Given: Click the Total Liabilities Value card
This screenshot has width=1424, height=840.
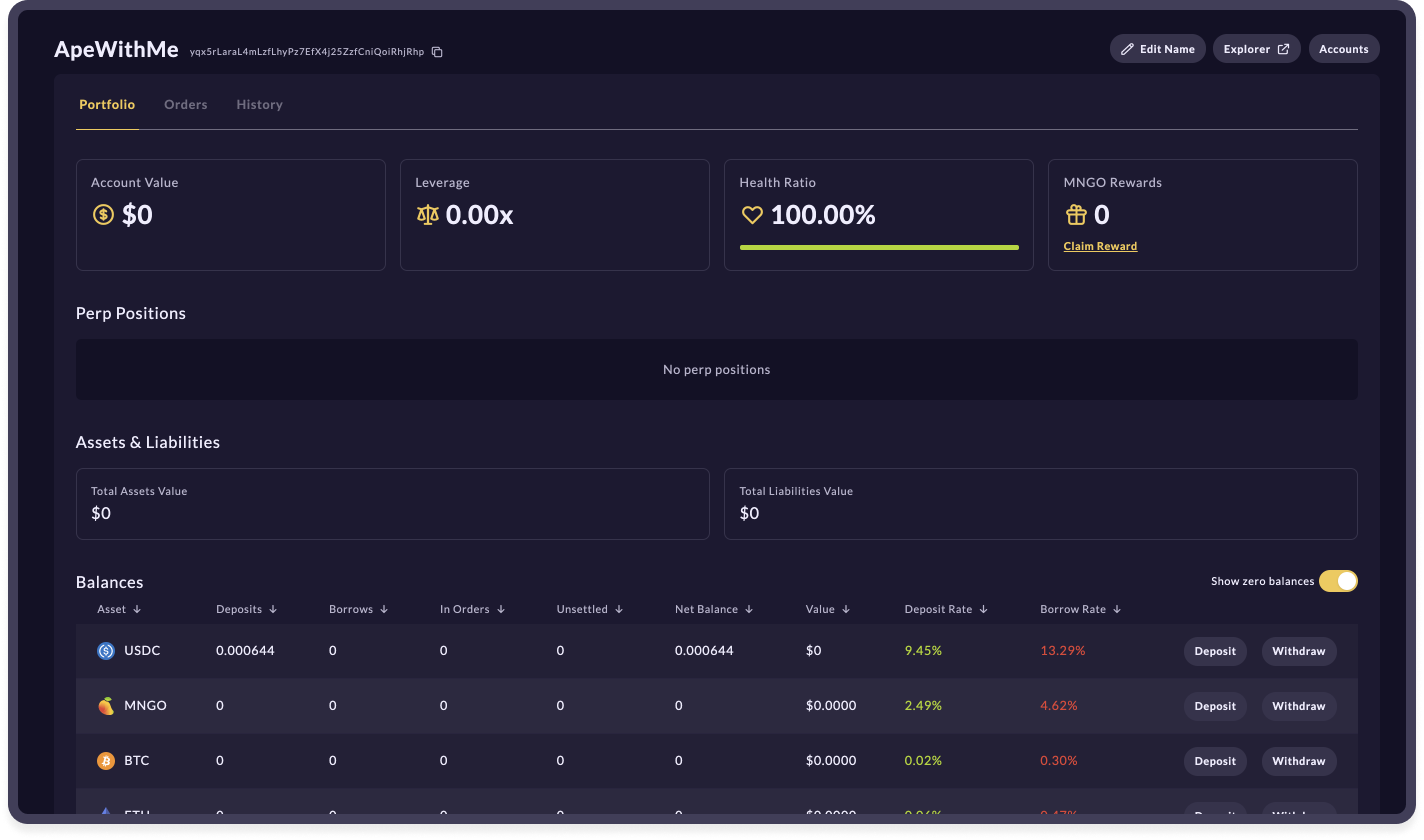Looking at the screenshot, I should (1041, 504).
